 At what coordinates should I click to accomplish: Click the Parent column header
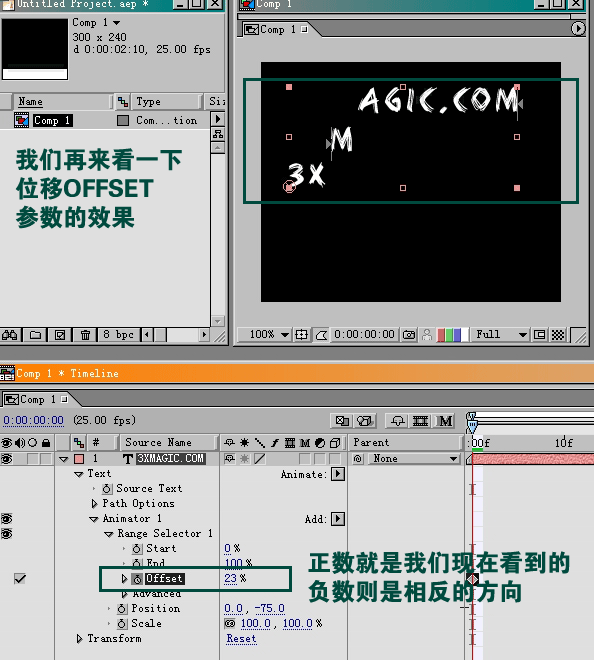[x=405, y=443]
